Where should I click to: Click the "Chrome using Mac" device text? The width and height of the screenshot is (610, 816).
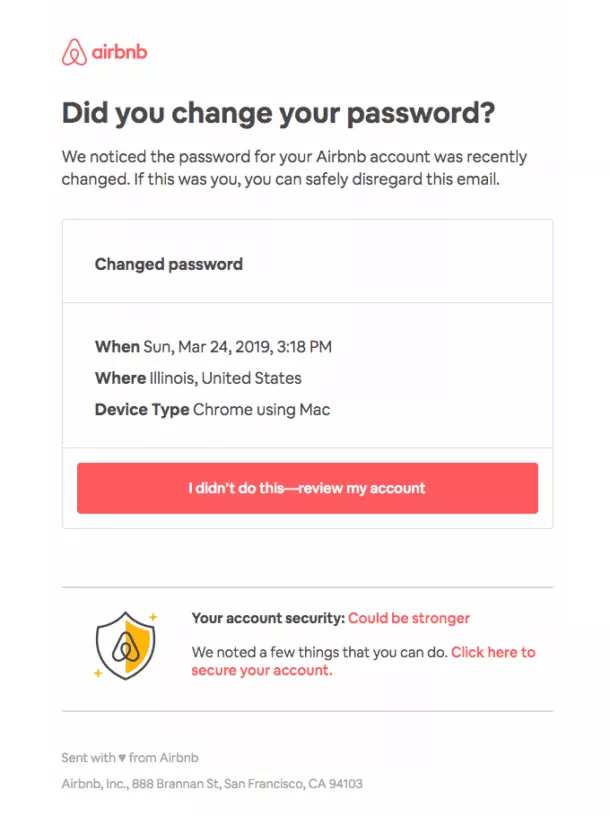(261, 409)
